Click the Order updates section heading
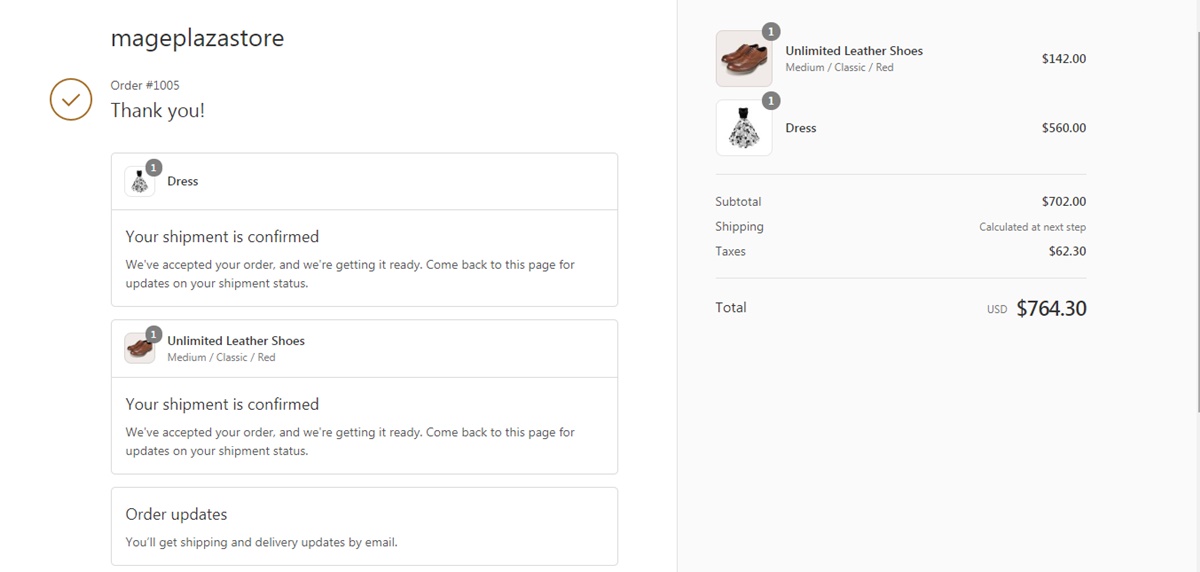This screenshot has width=1200, height=572. coord(176,514)
